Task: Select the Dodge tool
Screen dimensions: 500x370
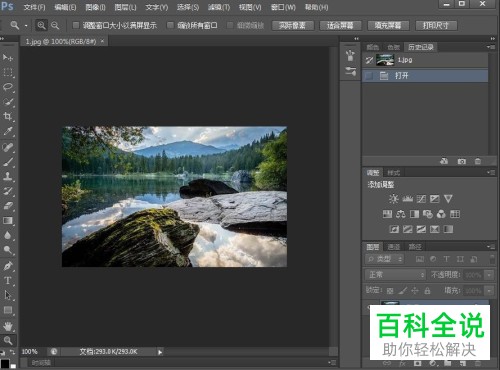Action: click(x=7, y=250)
